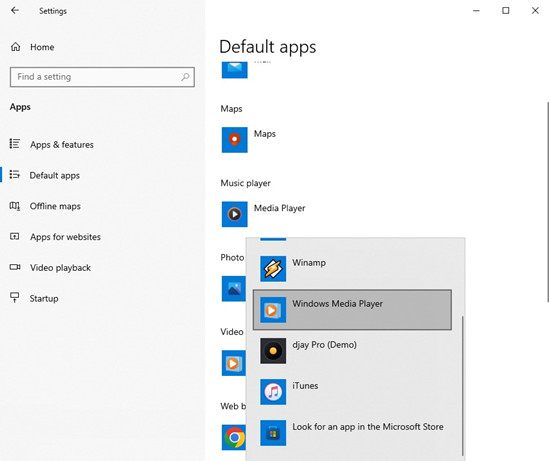Click the Mail app icon

tap(234, 70)
